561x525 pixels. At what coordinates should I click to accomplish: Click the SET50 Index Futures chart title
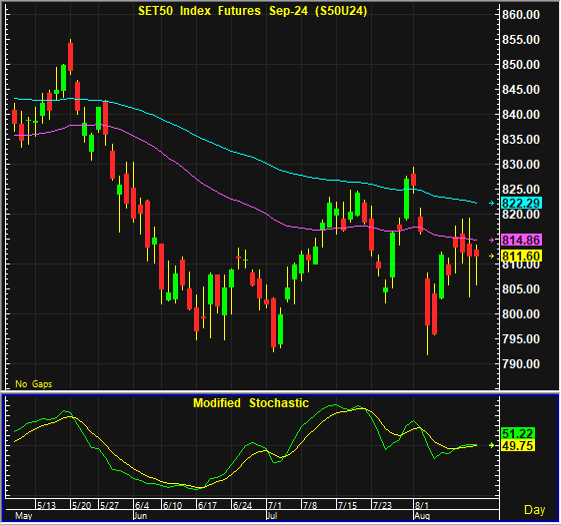[253, 11]
